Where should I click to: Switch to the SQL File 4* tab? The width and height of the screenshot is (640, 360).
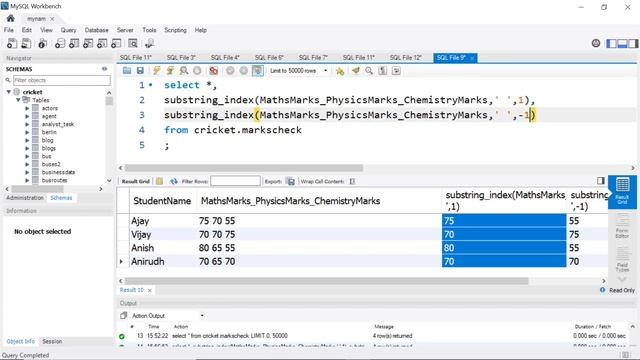coord(225,58)
